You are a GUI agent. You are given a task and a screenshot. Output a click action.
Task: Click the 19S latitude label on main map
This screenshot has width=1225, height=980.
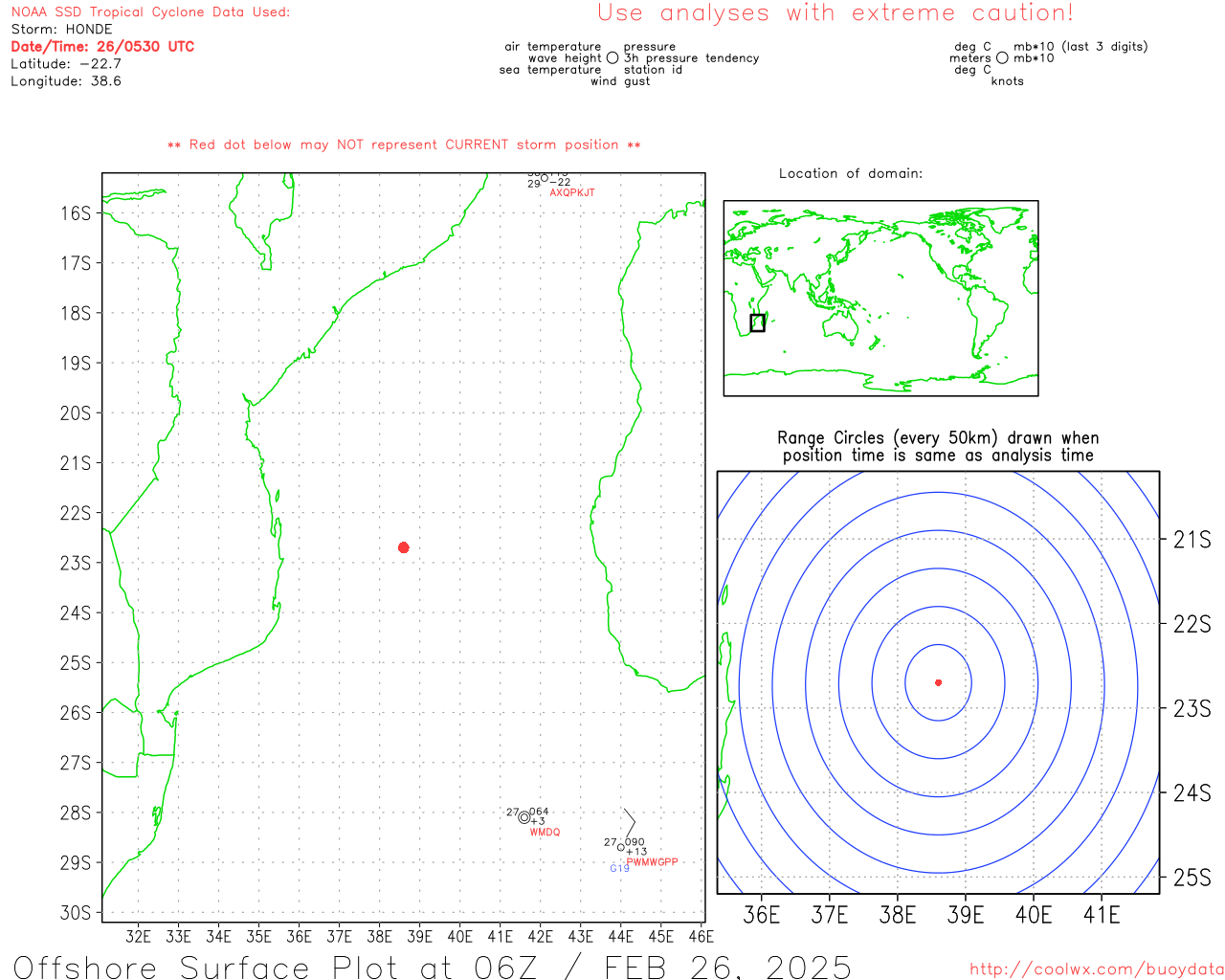76,364
